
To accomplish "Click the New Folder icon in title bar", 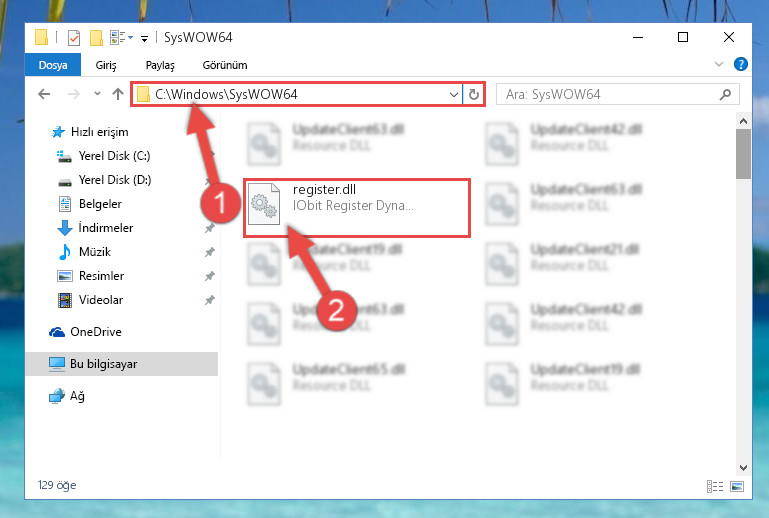I will [97, 38].
